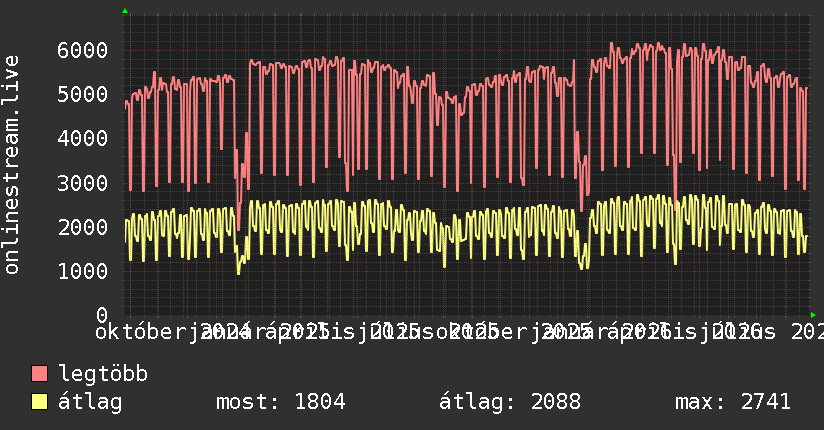Screen dimensions: 824x430
Task: Click the 'átlag: 2088' statistic
Action: click(x=510, y=402)
